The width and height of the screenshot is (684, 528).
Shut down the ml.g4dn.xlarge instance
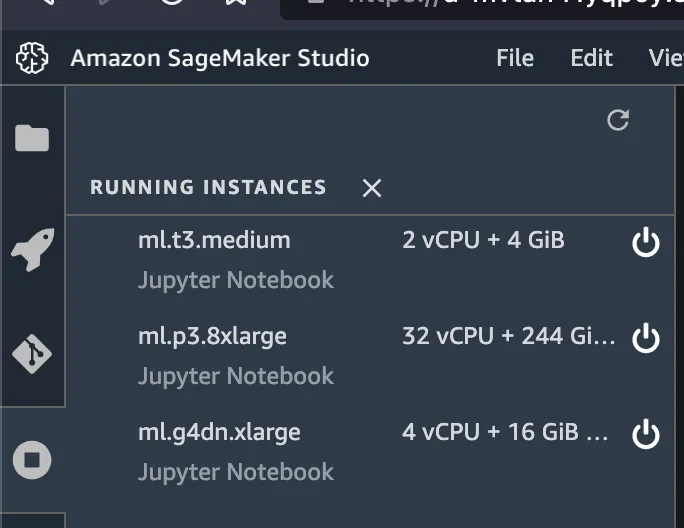pos(646,434)
